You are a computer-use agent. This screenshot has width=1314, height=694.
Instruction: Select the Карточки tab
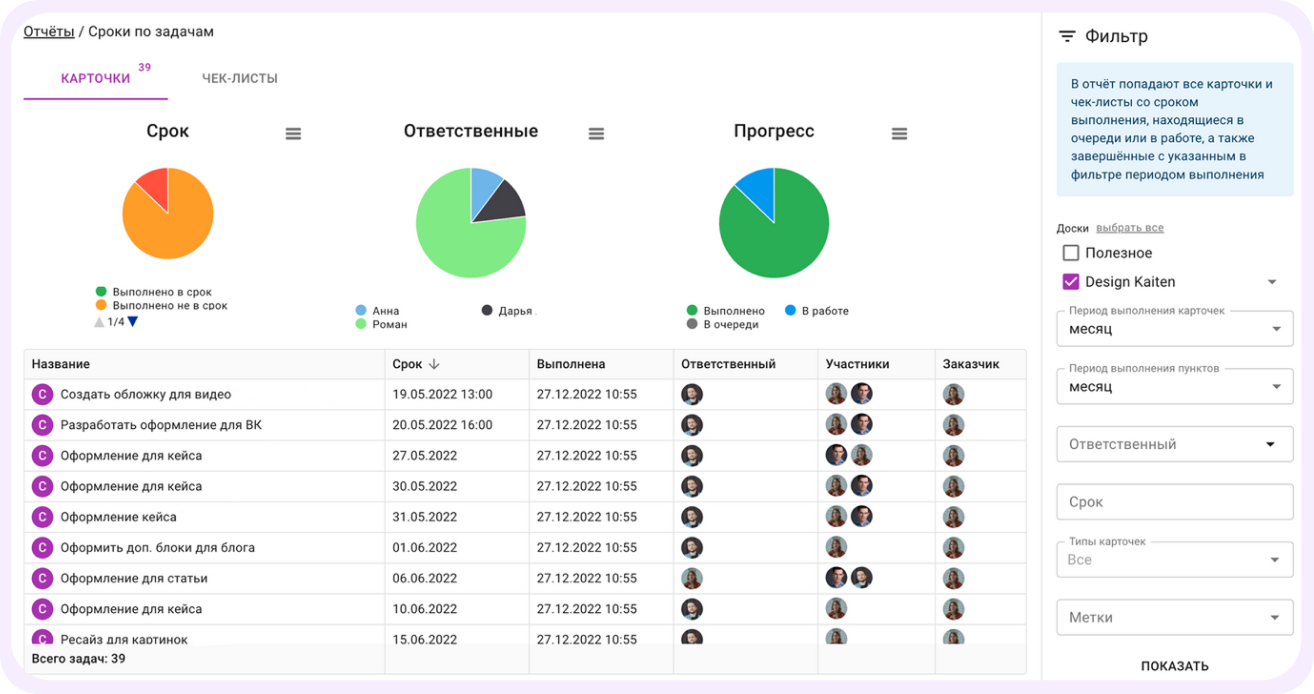pos(96,79)
